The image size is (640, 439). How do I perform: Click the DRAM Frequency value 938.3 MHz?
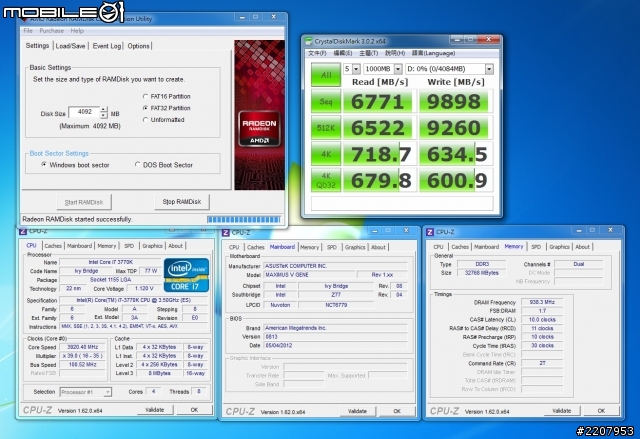click(542, 302)
